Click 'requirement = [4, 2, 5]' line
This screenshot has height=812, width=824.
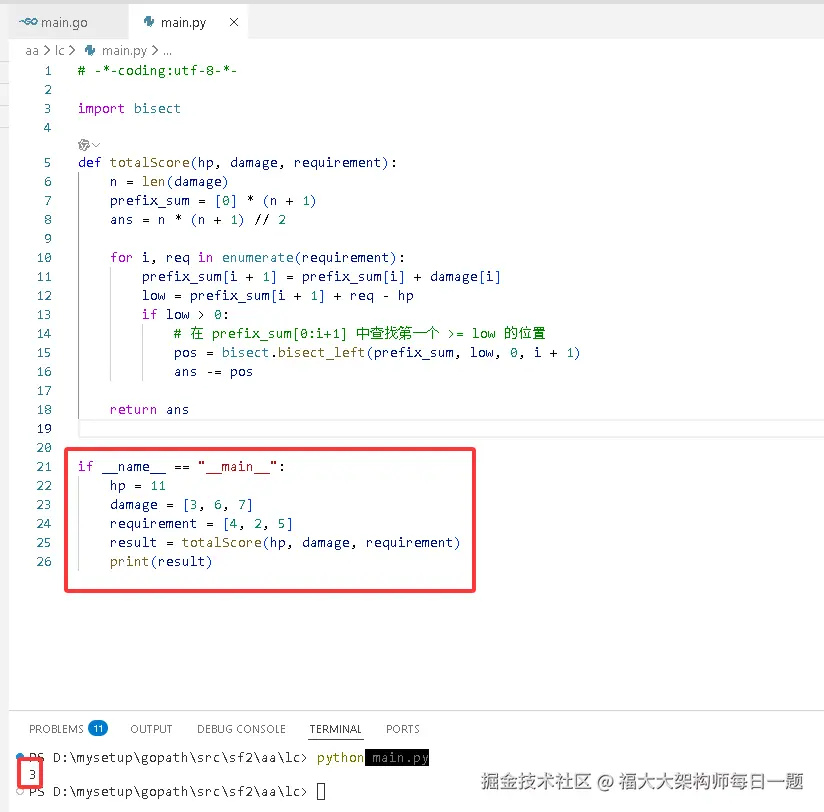click(x=201, y=523)
